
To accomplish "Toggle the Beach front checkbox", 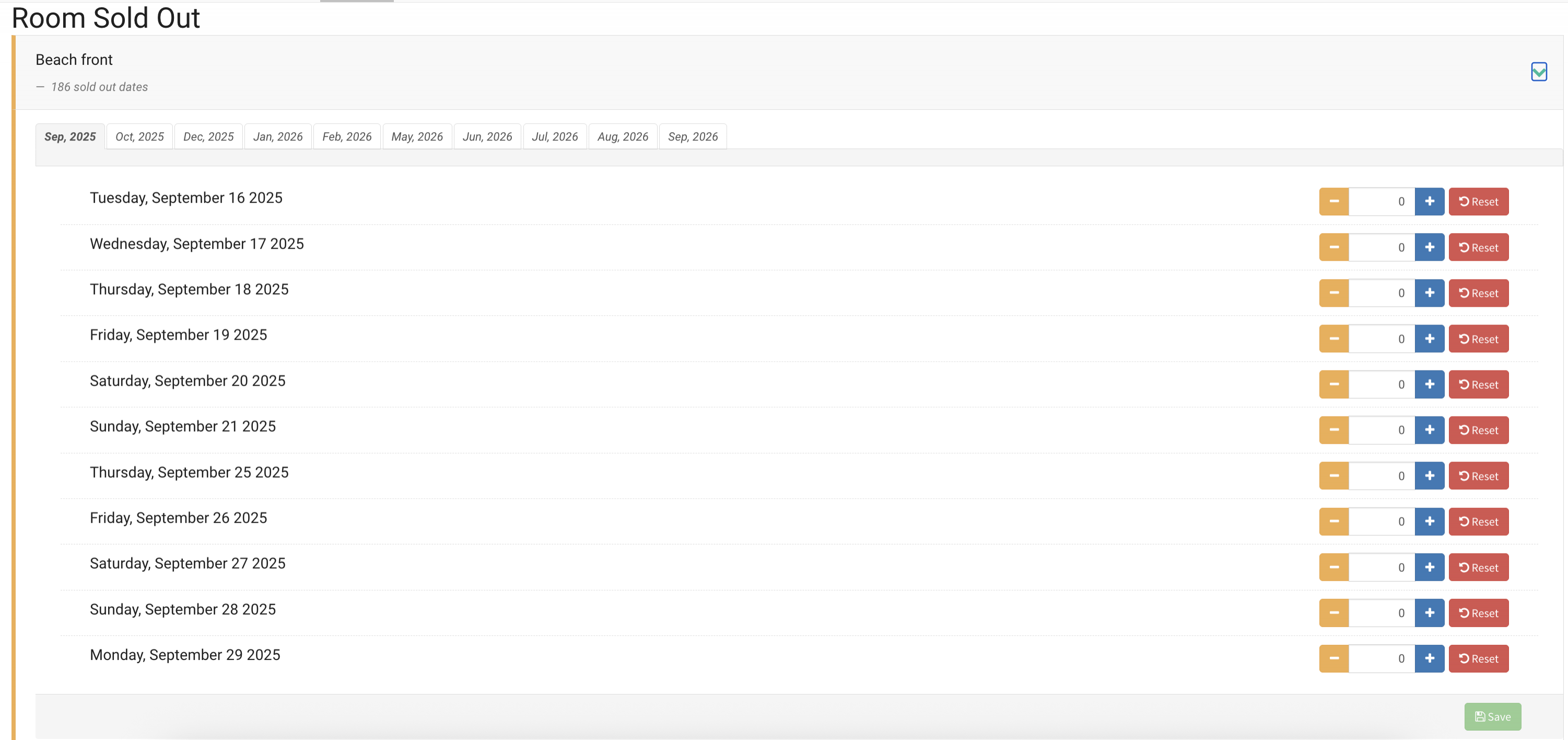I will pos(1538,72).
